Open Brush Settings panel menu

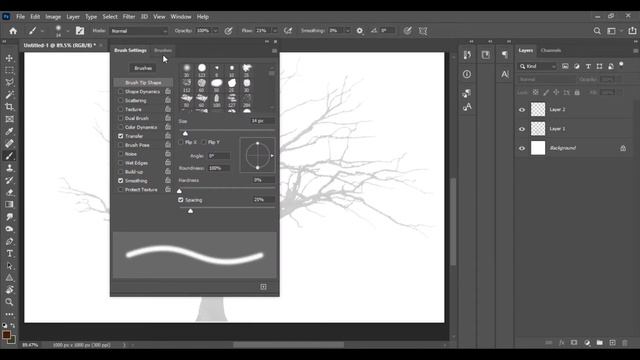(274, 51)
